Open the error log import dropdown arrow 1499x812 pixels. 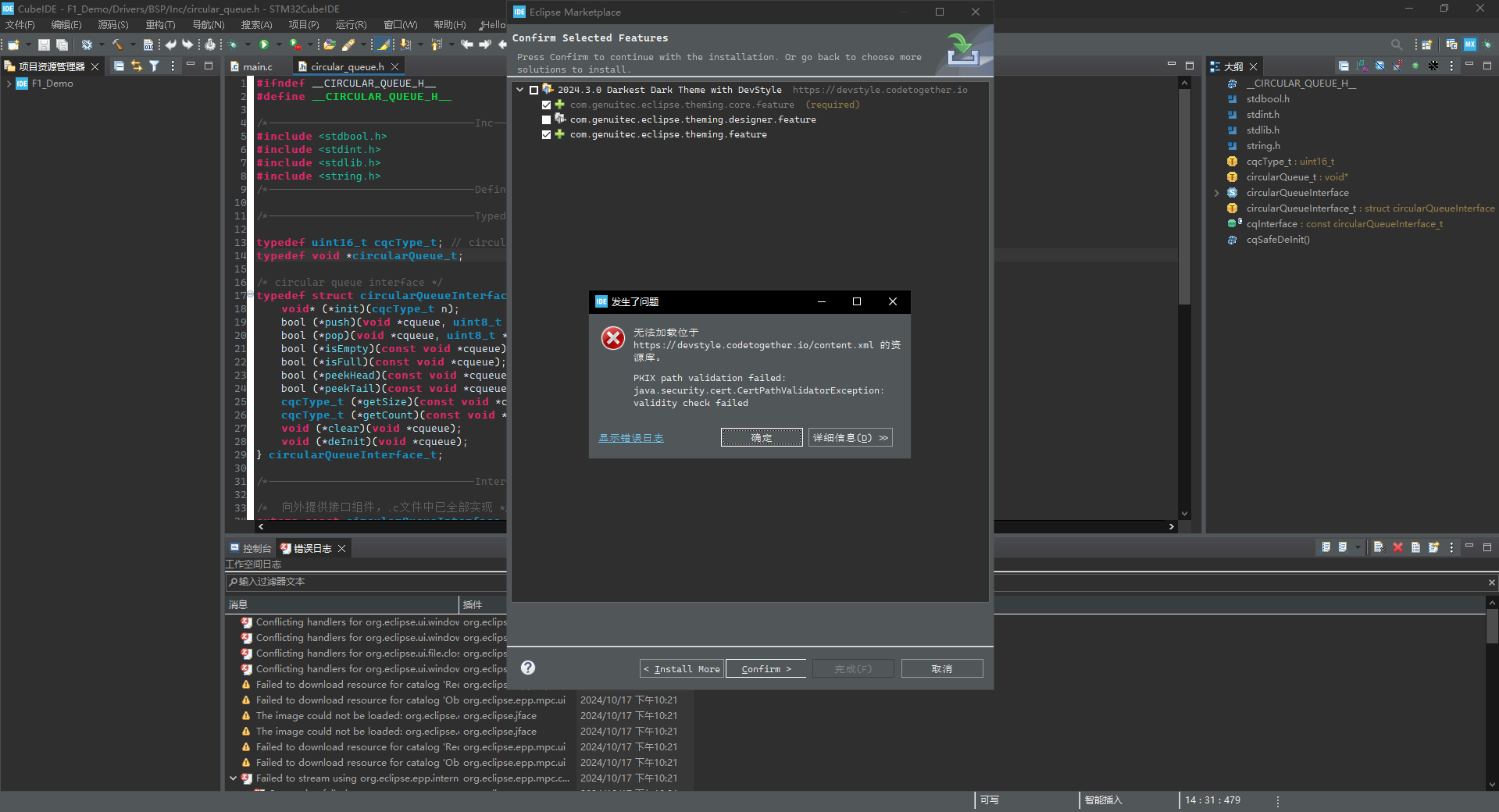tap(1358, 547)
